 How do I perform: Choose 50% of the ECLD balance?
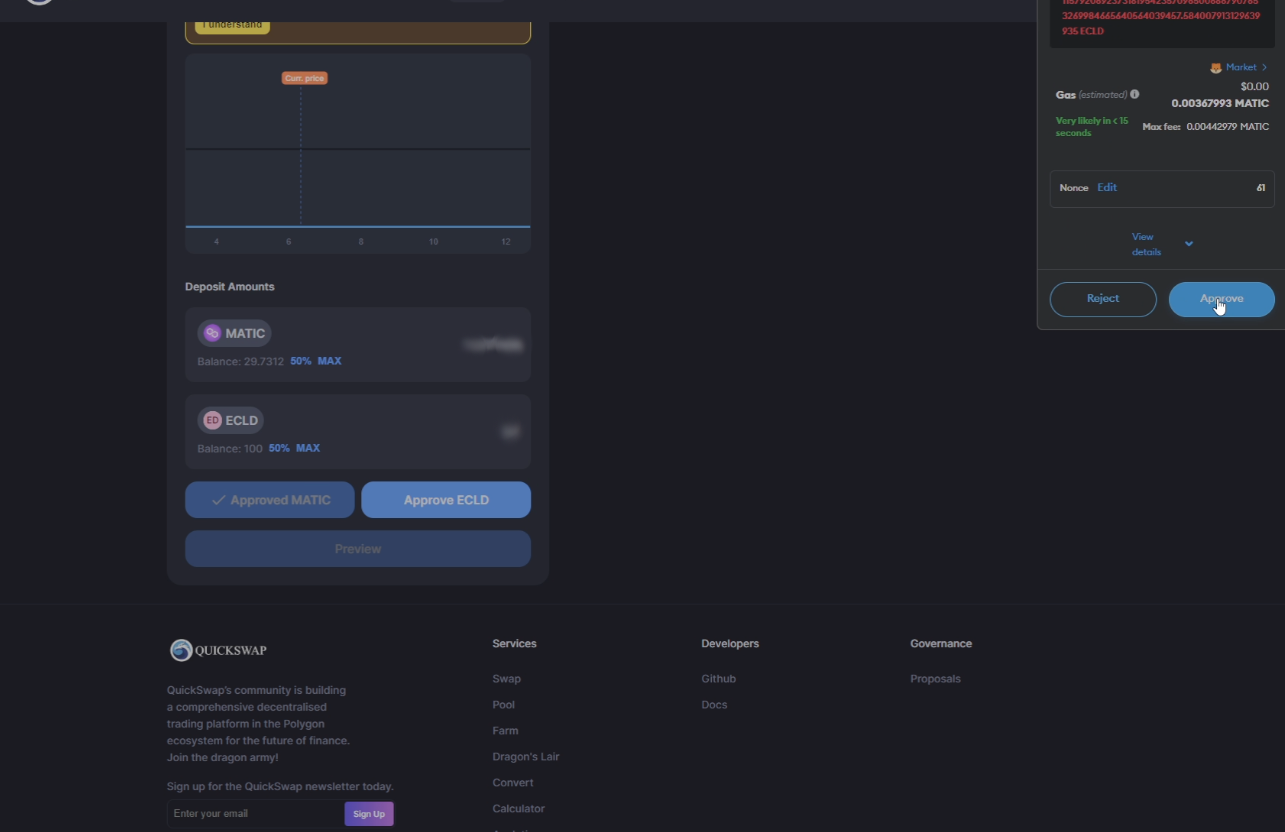[279, 448]
